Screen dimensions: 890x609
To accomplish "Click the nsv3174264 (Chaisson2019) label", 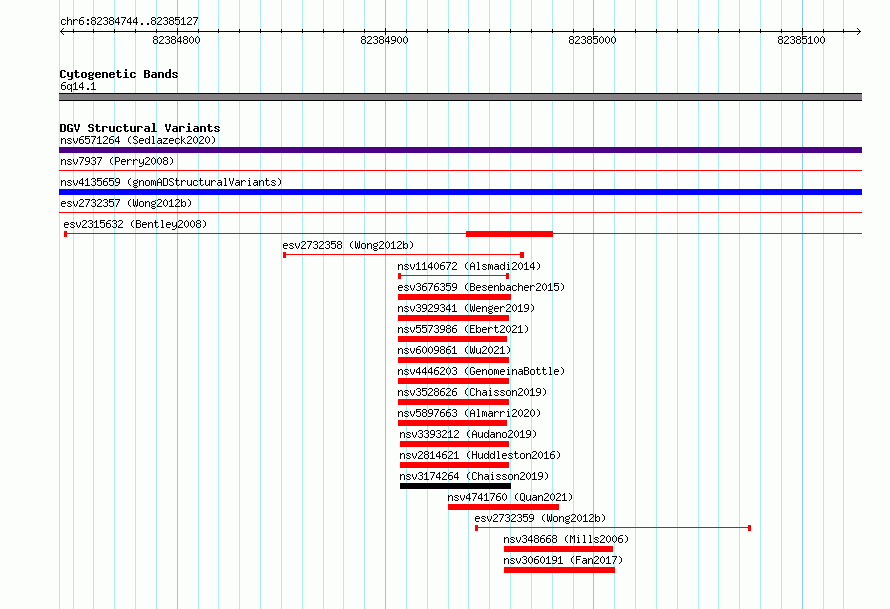I will pos(474,476).
